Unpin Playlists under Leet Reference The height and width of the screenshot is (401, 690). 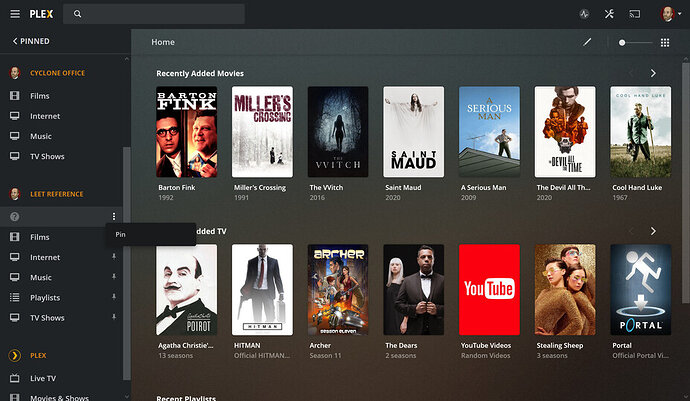click(x=114, y=297)
